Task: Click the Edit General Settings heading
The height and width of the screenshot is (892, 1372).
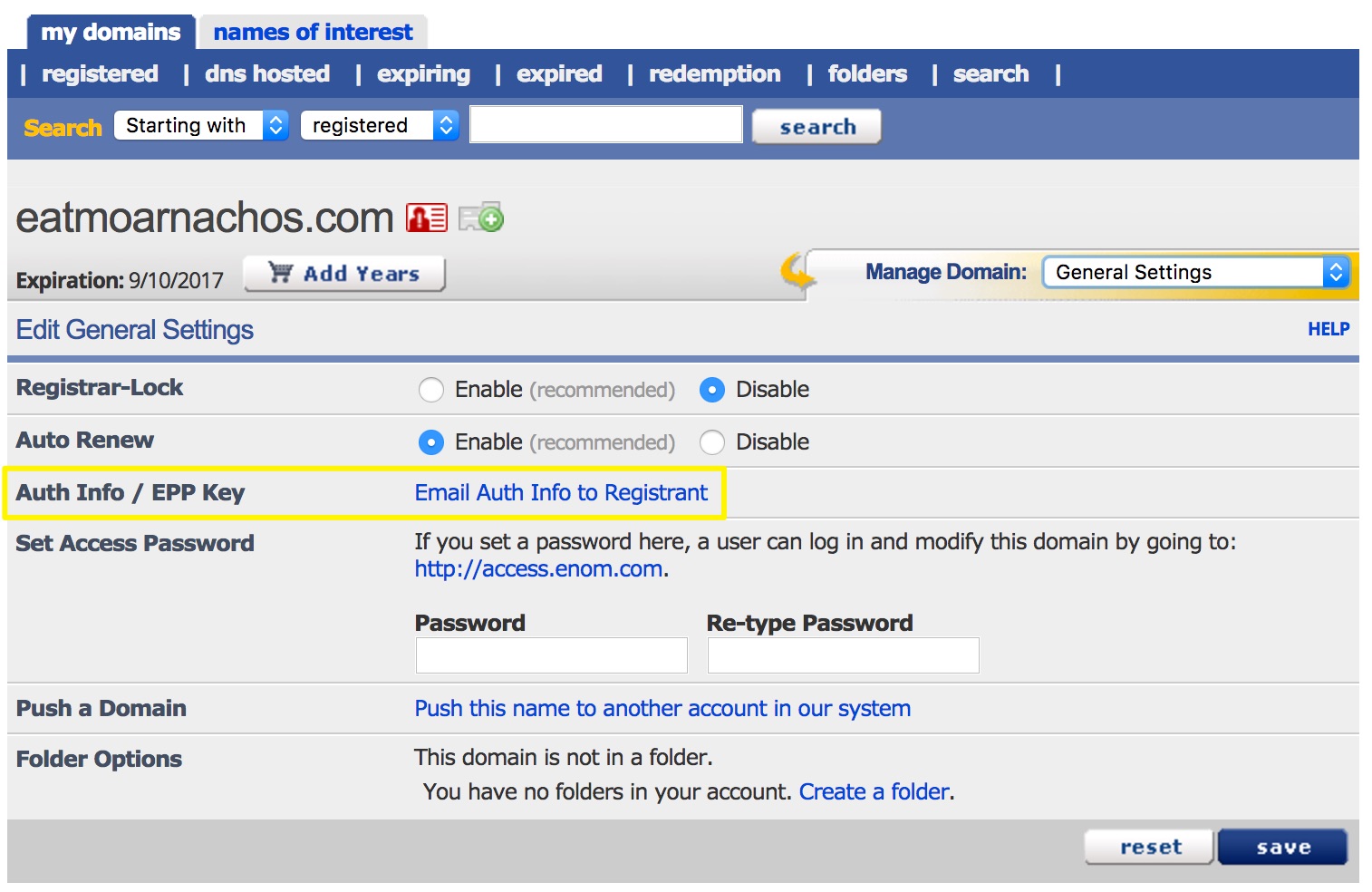Action: (135, 329)
